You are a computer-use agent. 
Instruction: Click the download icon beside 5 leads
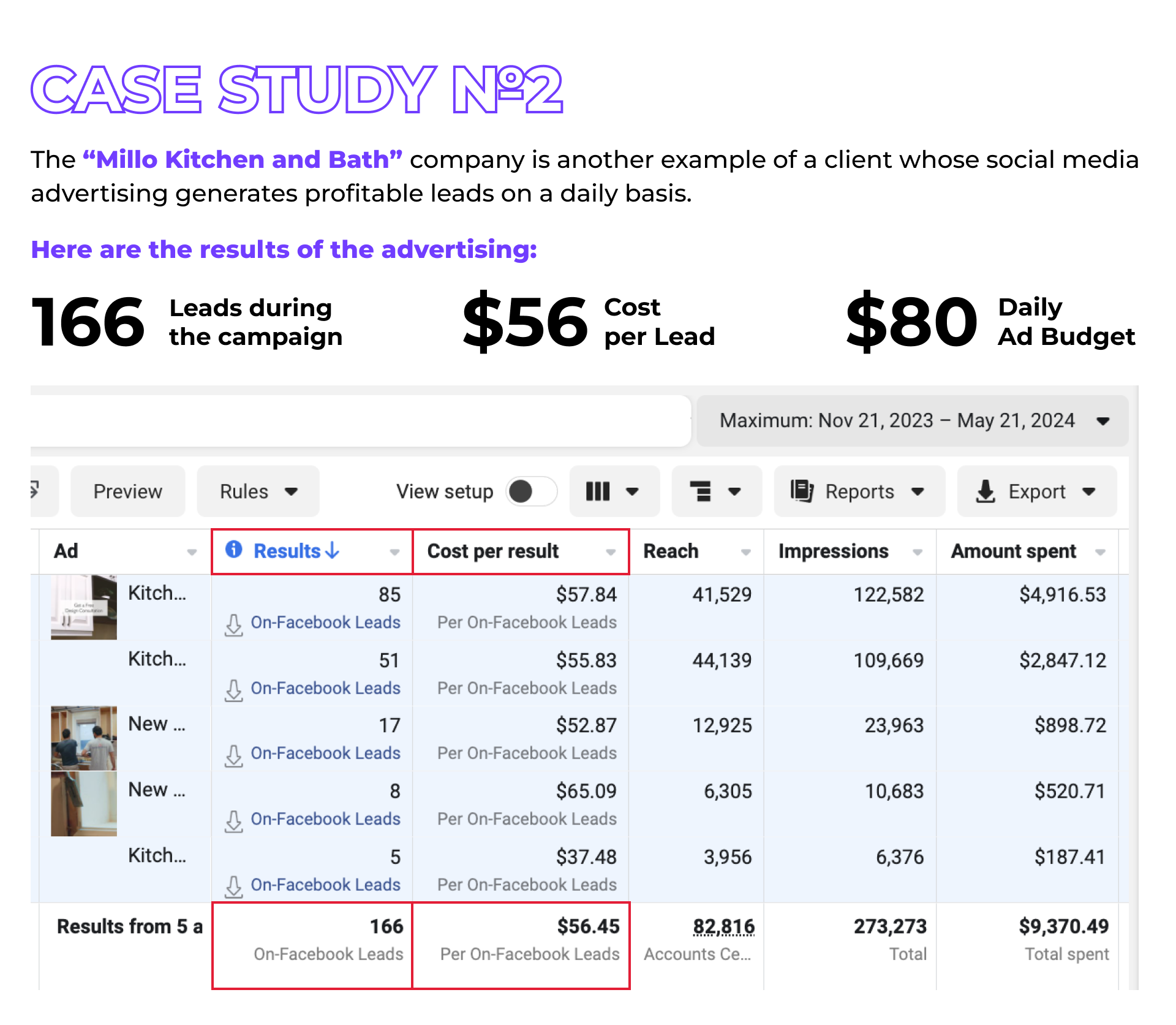233,887
